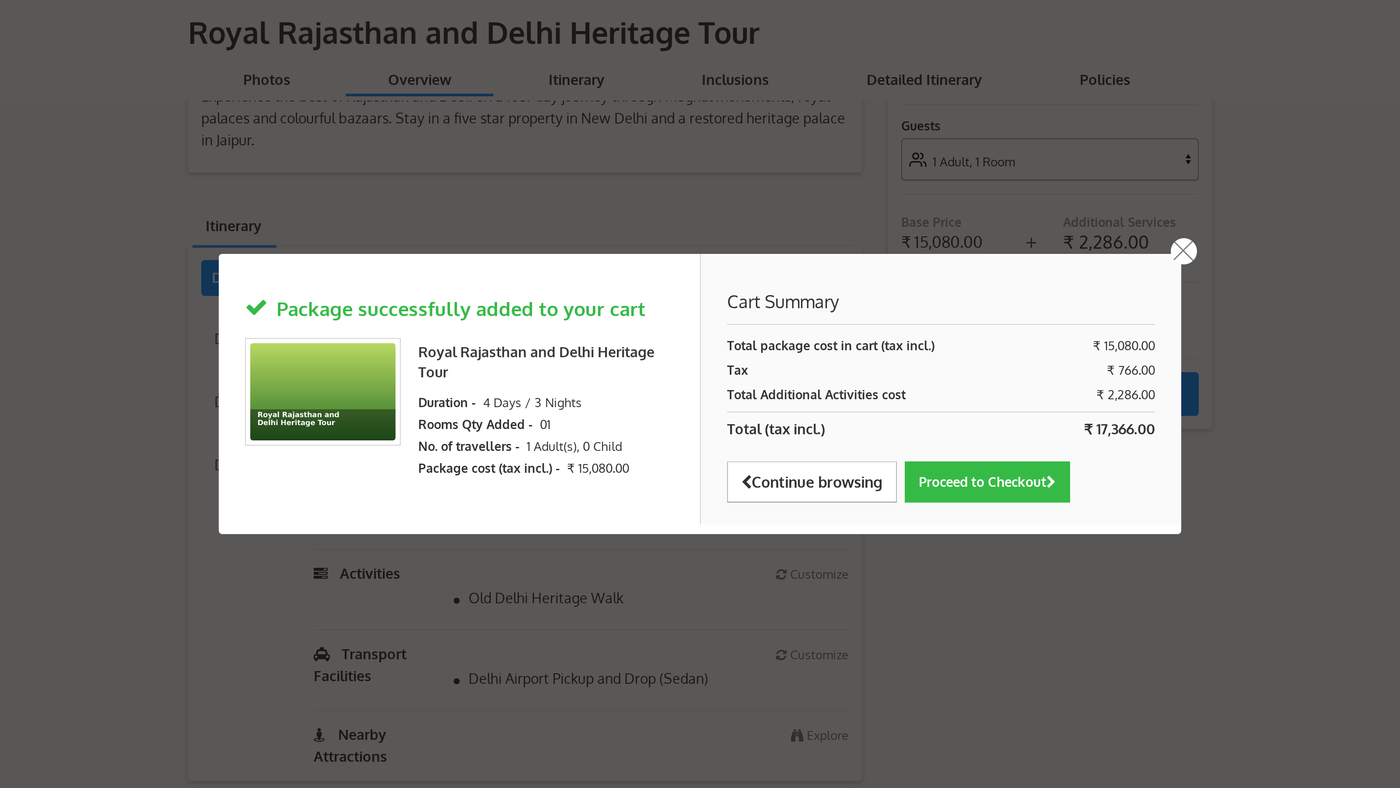Viewport: 1400px width, 788px height.
Task: Click the Cart Summary heading
Action: pos(783,302)
